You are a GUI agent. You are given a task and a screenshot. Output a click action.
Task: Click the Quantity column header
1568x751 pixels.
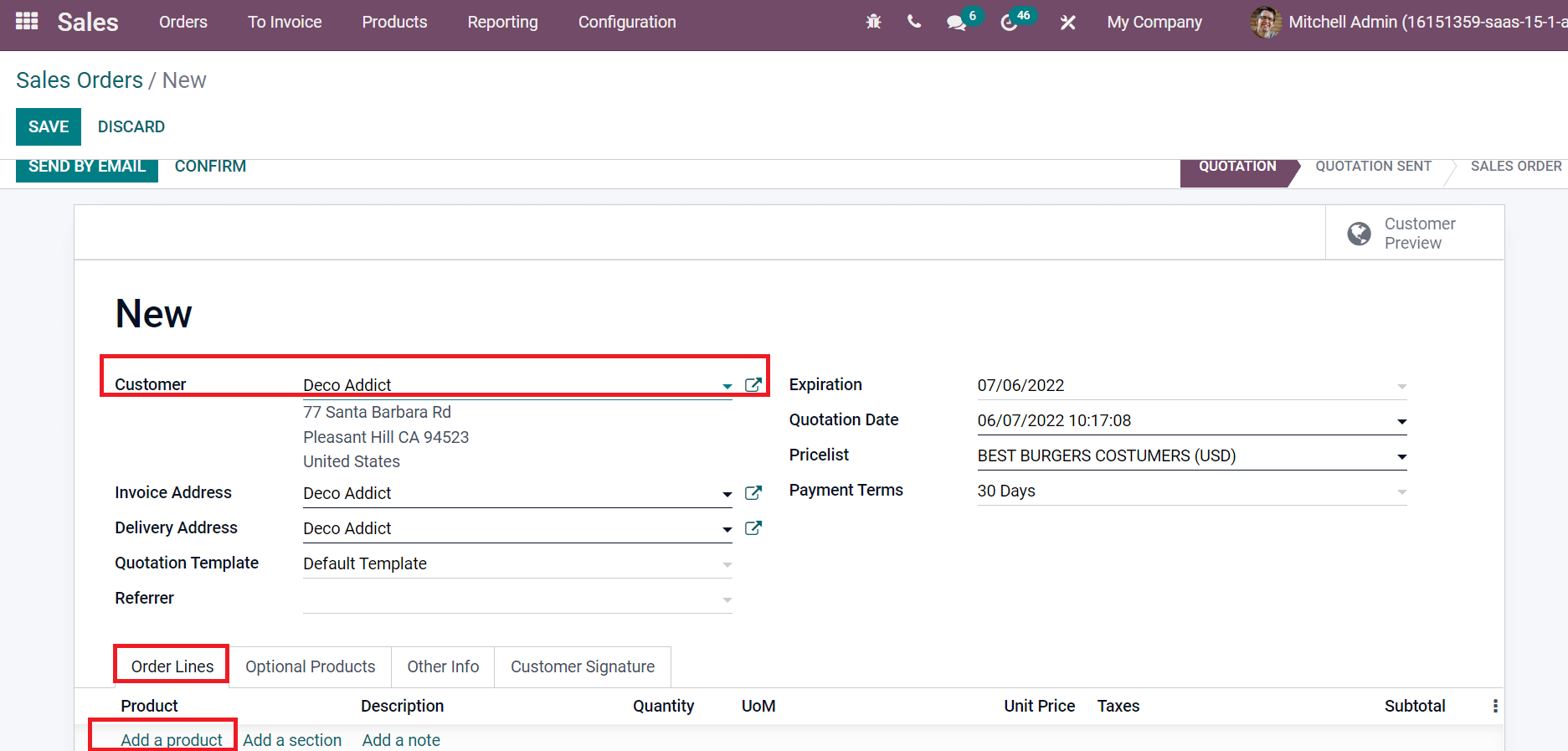663,706
